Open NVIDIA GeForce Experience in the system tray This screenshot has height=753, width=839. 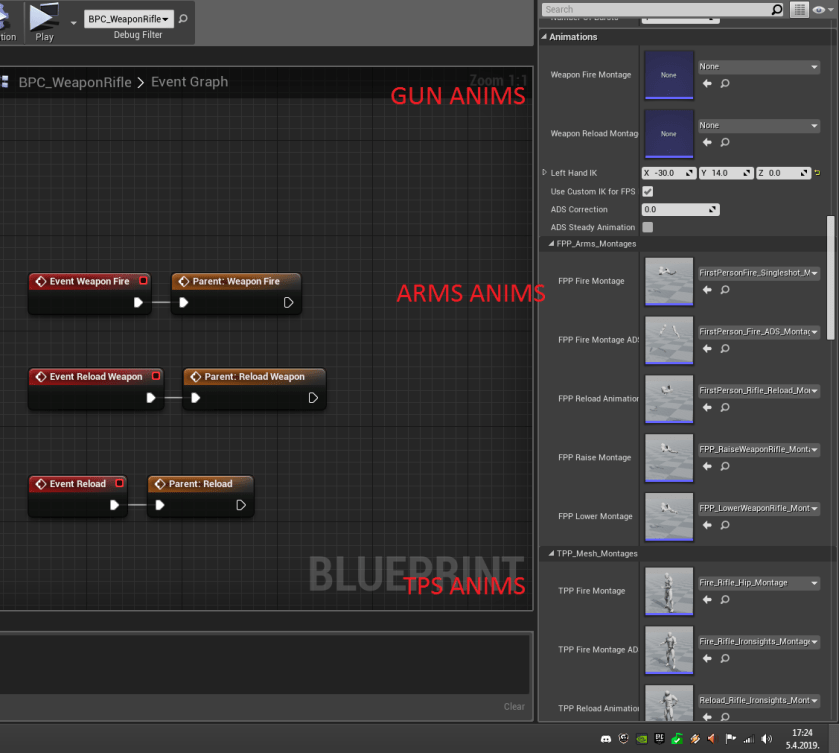click(641, 739)
